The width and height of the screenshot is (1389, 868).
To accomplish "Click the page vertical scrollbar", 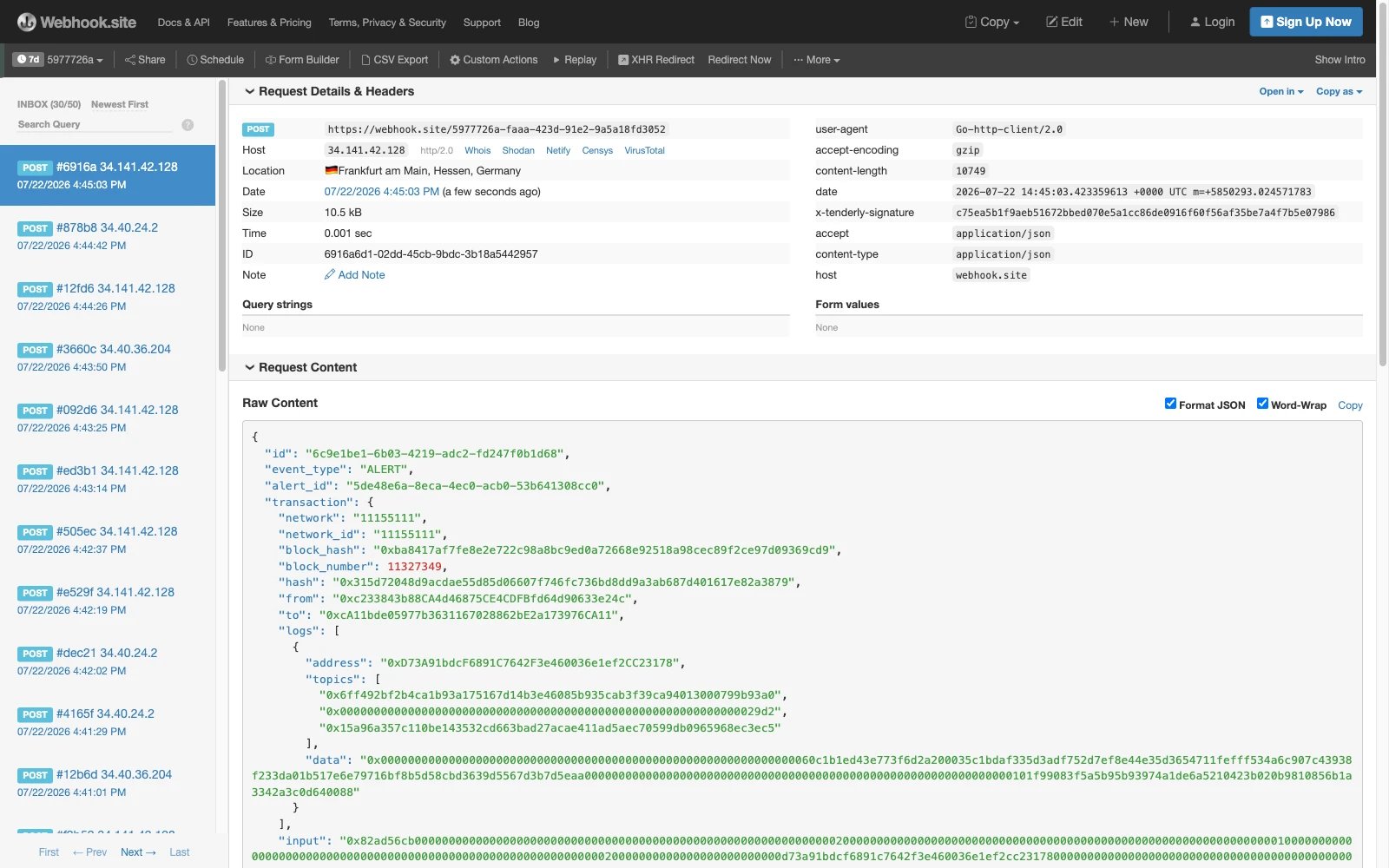I will click(1383, 182).
